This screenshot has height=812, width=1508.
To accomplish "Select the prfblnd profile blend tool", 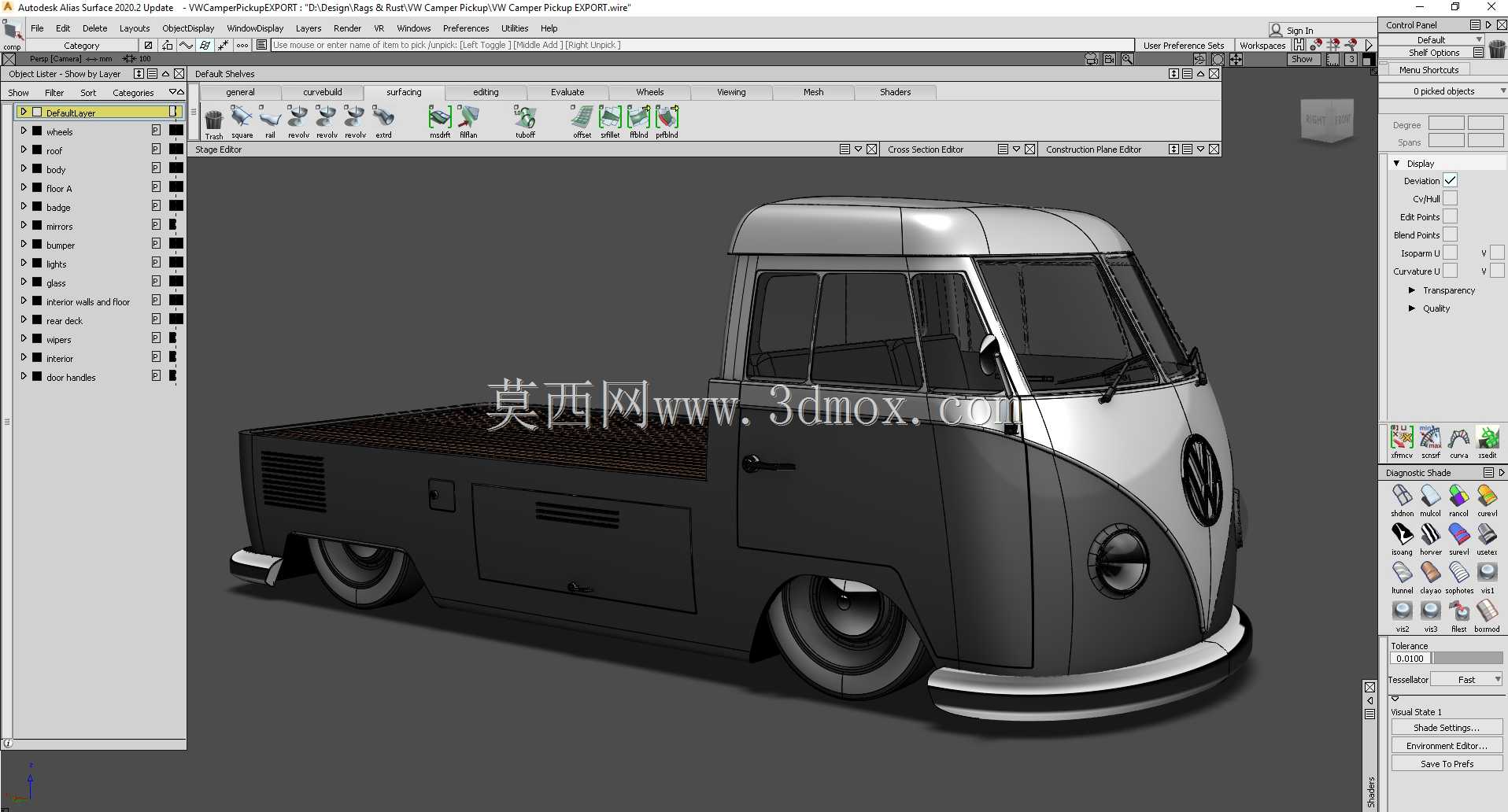I will pyautogui.click(x=667, y=122).
